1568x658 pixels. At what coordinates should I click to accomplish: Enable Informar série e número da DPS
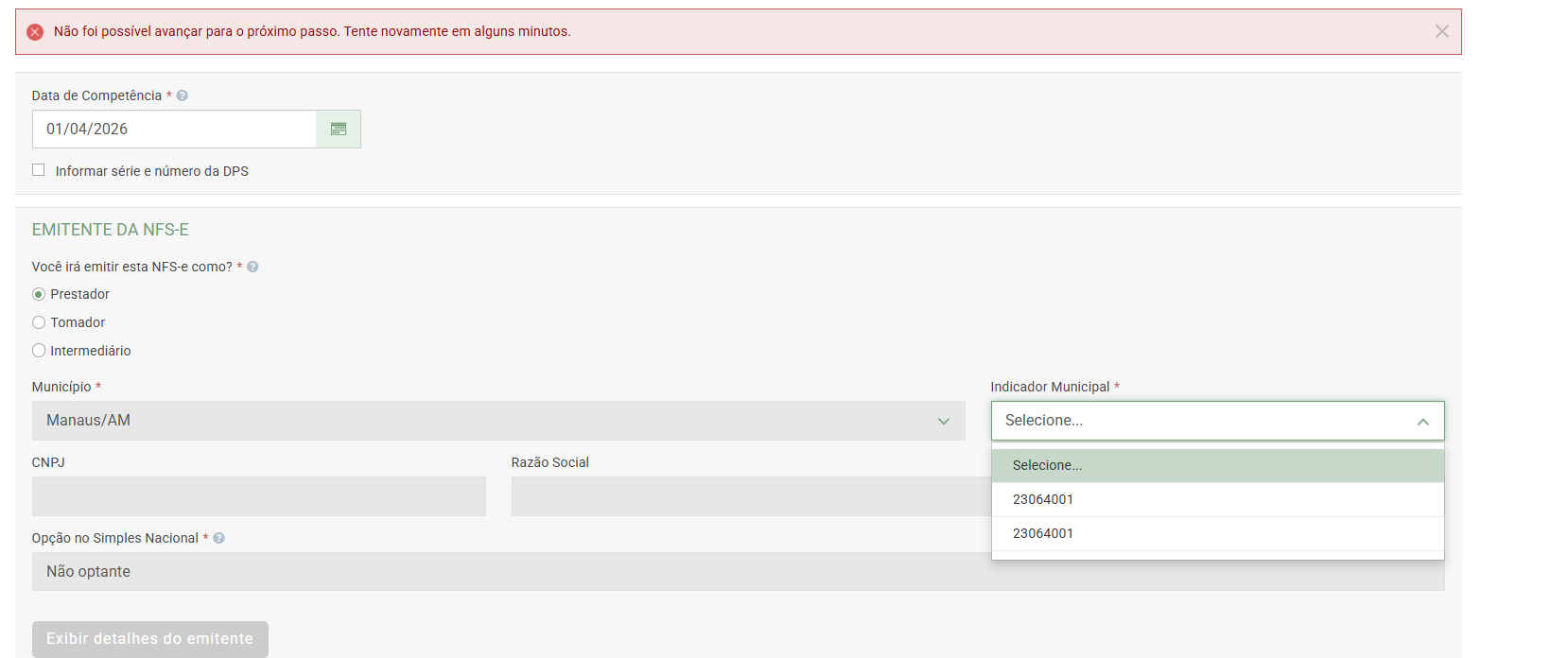click(39, 170)
